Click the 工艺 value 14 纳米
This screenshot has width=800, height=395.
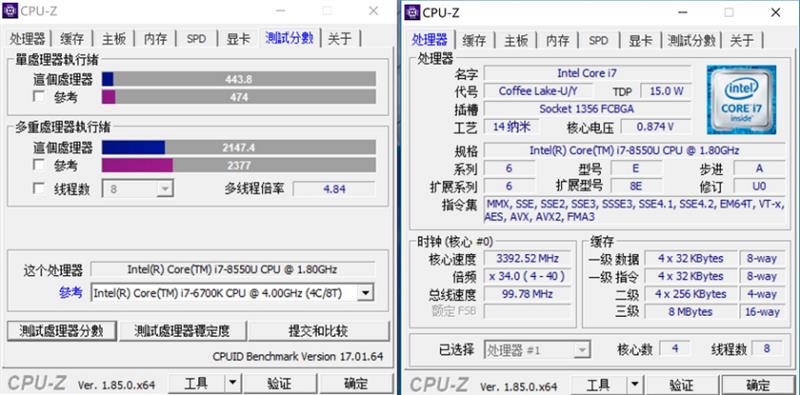coord(511,127)
